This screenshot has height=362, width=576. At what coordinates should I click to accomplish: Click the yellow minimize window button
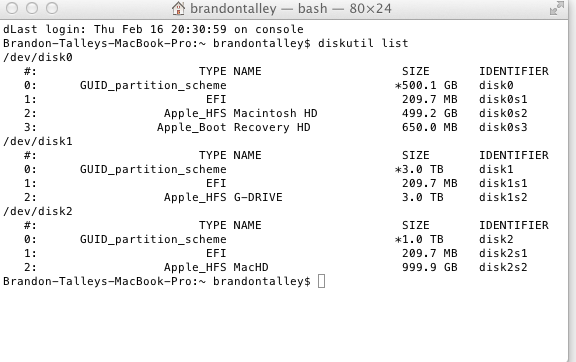pos(32,8)
